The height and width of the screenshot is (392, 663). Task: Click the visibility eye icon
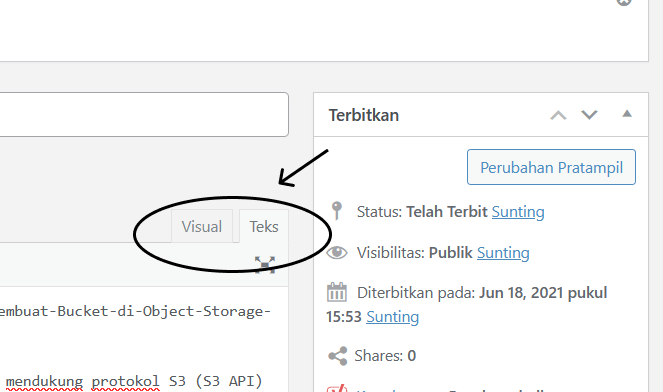[337, 253]
